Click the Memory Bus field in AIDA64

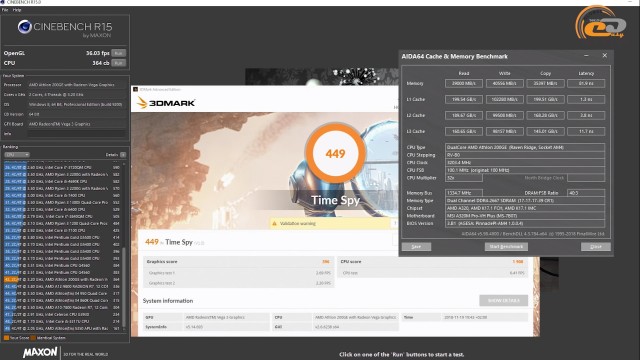464,193
